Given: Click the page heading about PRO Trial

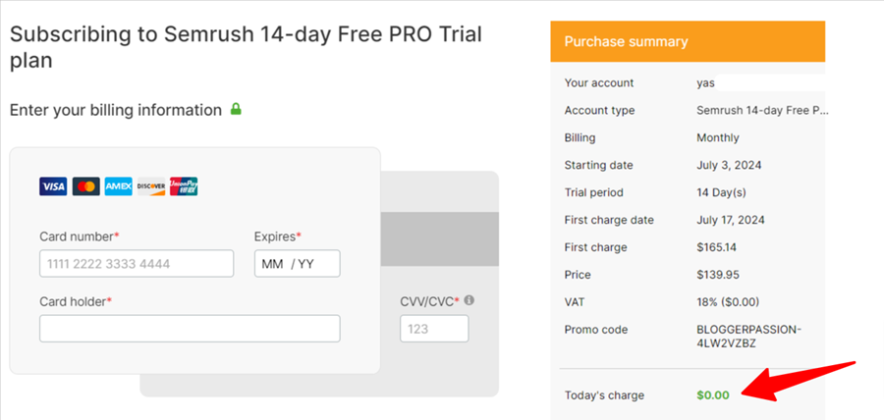Looking at the screenshot, I should [246, 47].
